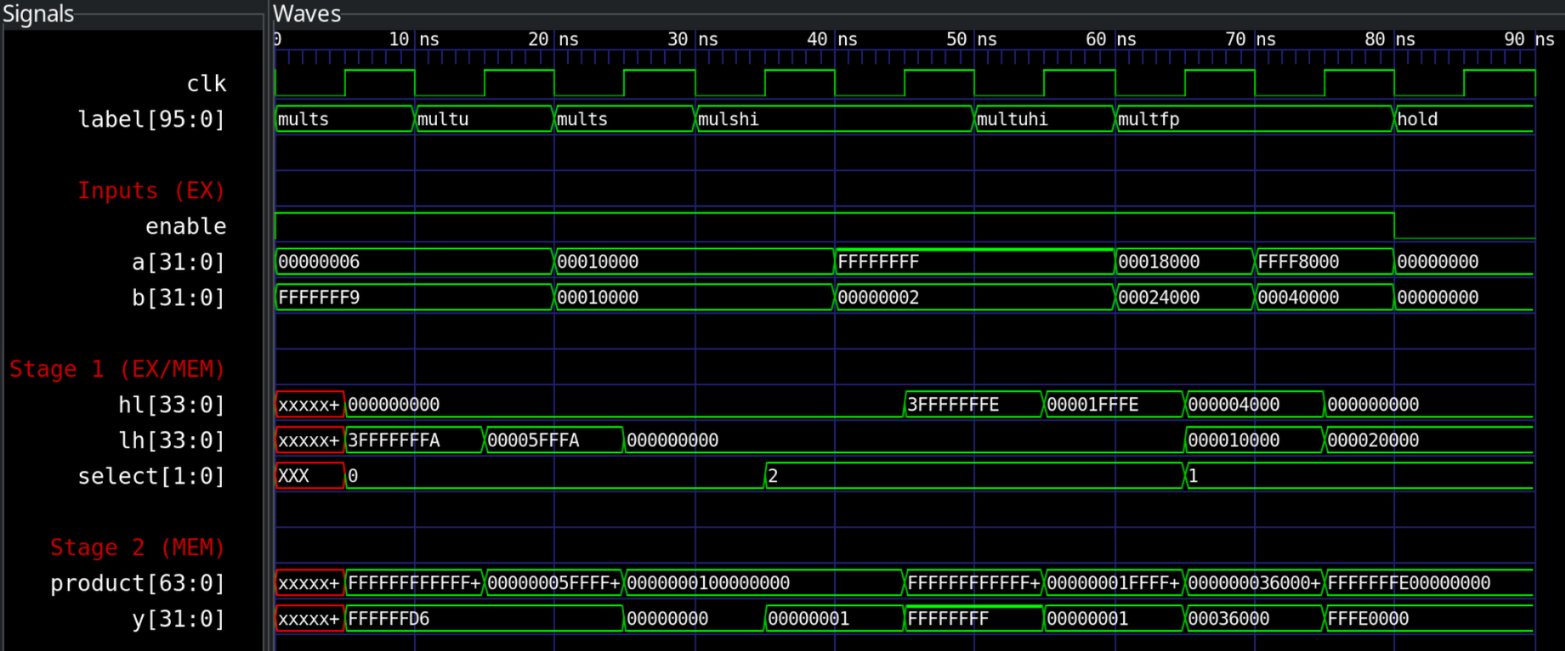Click the 10 ns time marker label

[x=414, y=39]
